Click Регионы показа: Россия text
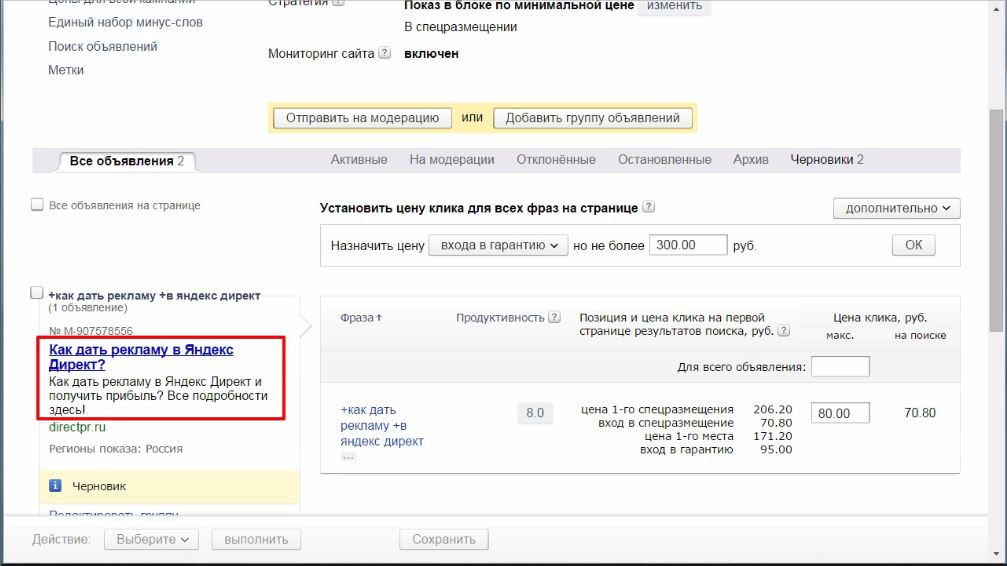Image resolution: width=1007 pixels, height=566 pixels. click(x=116, y=449)
